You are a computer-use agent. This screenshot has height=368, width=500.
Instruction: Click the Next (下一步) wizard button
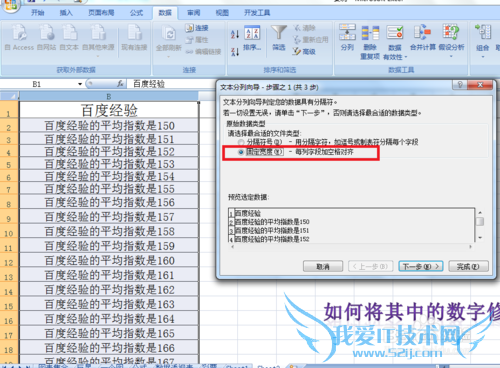421,267
